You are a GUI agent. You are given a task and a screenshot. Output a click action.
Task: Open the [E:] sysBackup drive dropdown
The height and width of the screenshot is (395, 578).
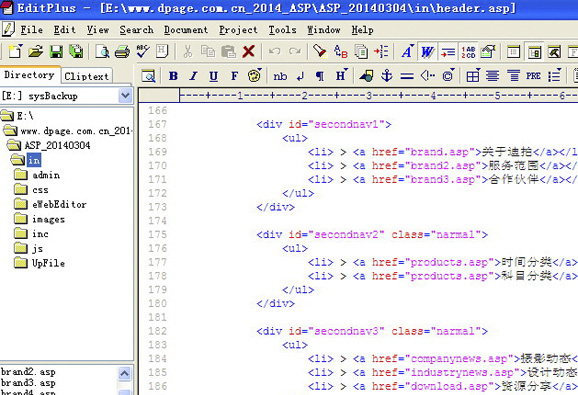coord(125,96)
